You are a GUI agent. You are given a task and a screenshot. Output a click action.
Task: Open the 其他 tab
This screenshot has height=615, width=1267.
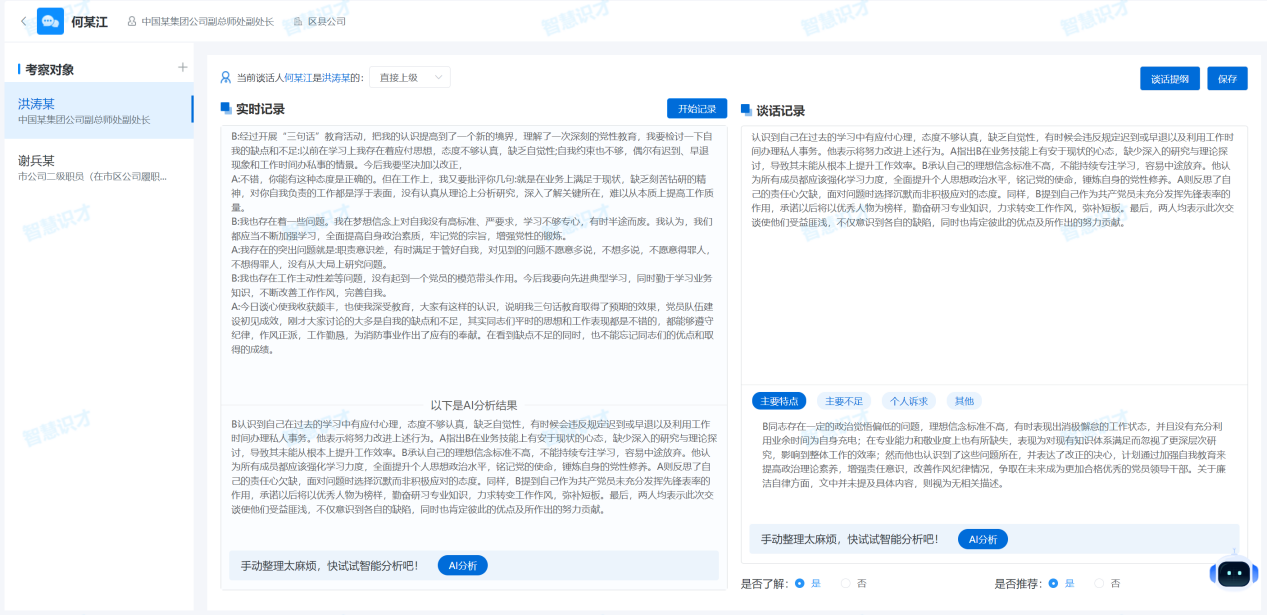963,401
